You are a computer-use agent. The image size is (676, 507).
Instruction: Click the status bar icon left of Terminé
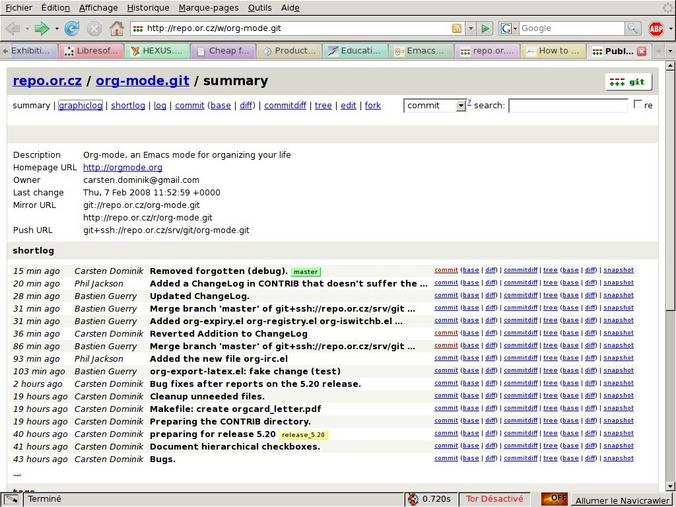11,499
